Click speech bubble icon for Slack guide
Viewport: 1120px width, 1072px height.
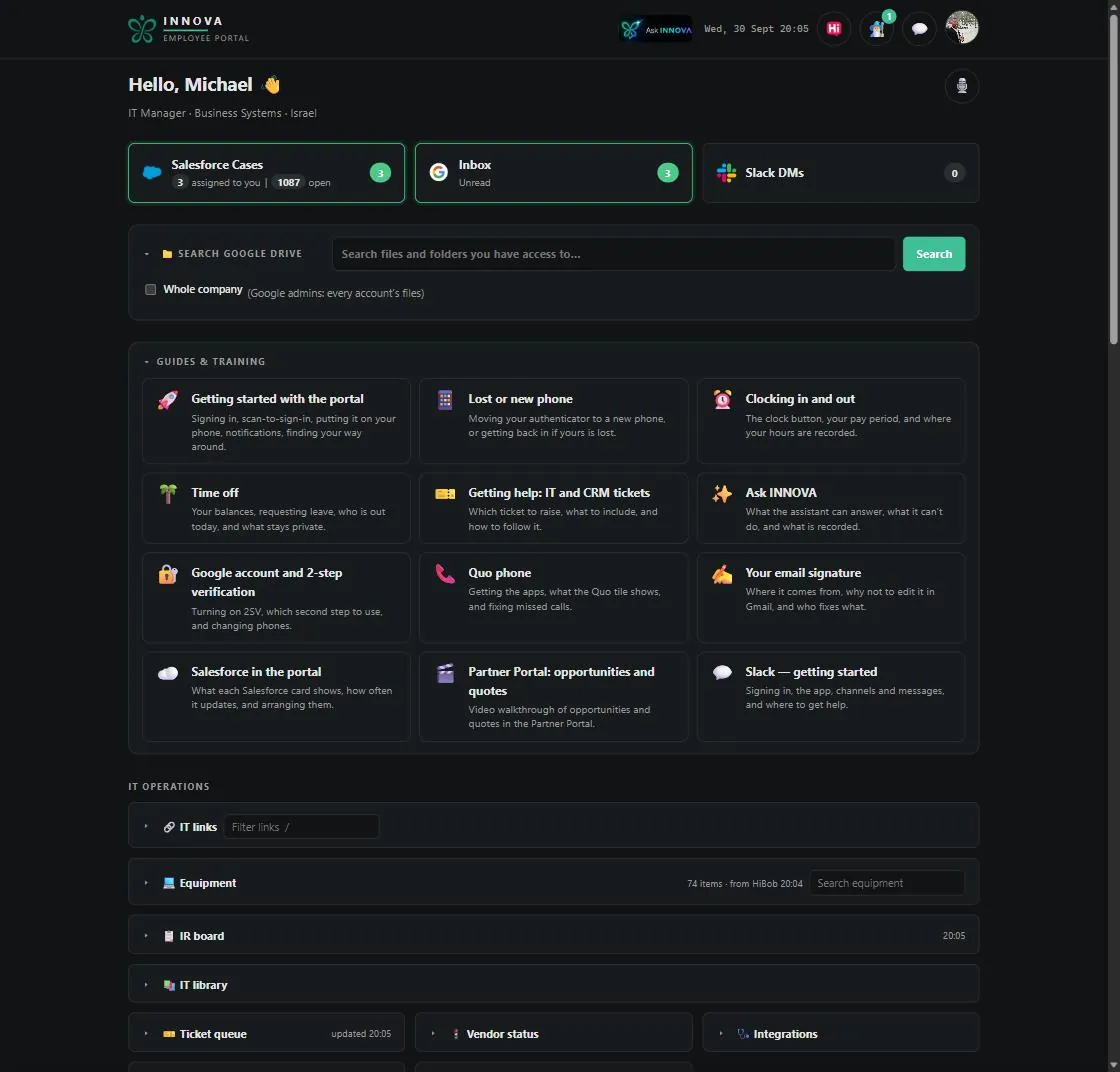[x=722, y=672]
